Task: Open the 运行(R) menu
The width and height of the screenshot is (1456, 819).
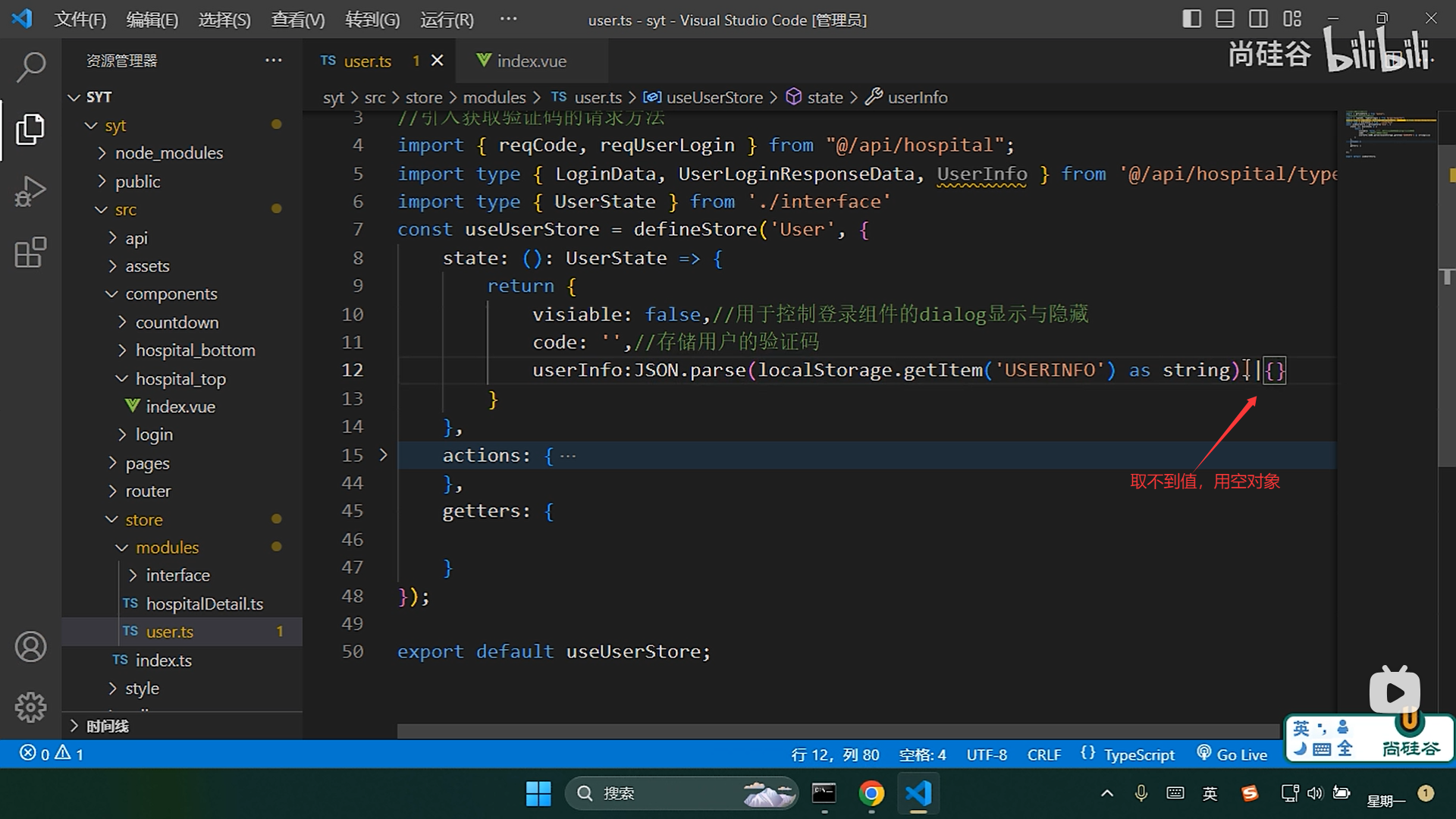Action: 447,20
